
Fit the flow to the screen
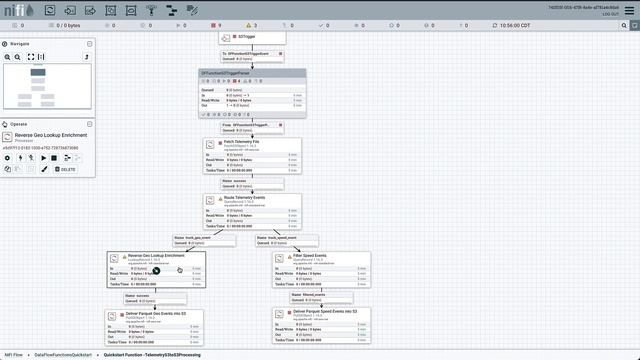point(31,57)
